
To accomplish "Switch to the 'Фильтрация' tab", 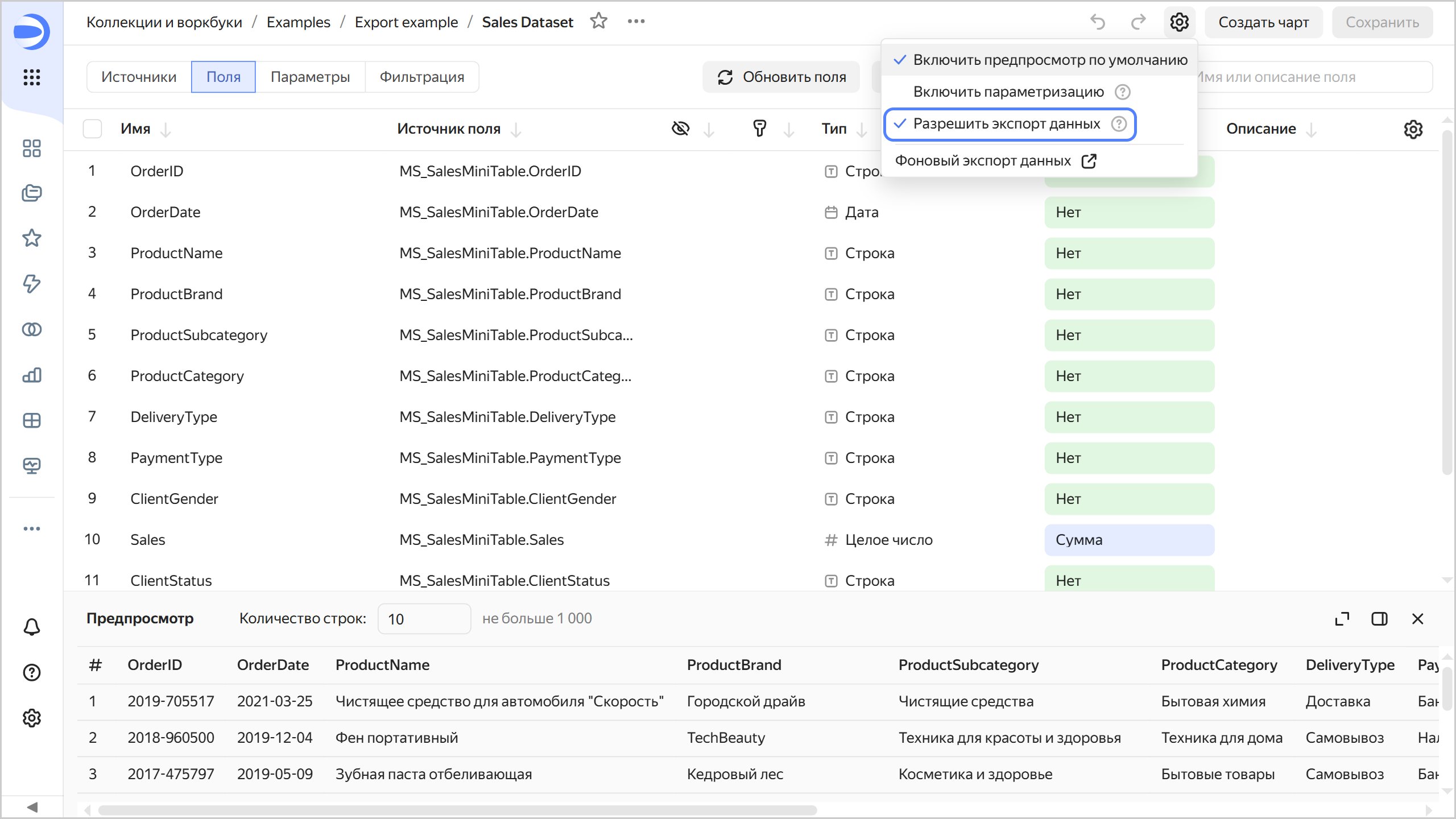I will [x=421, y=77].
